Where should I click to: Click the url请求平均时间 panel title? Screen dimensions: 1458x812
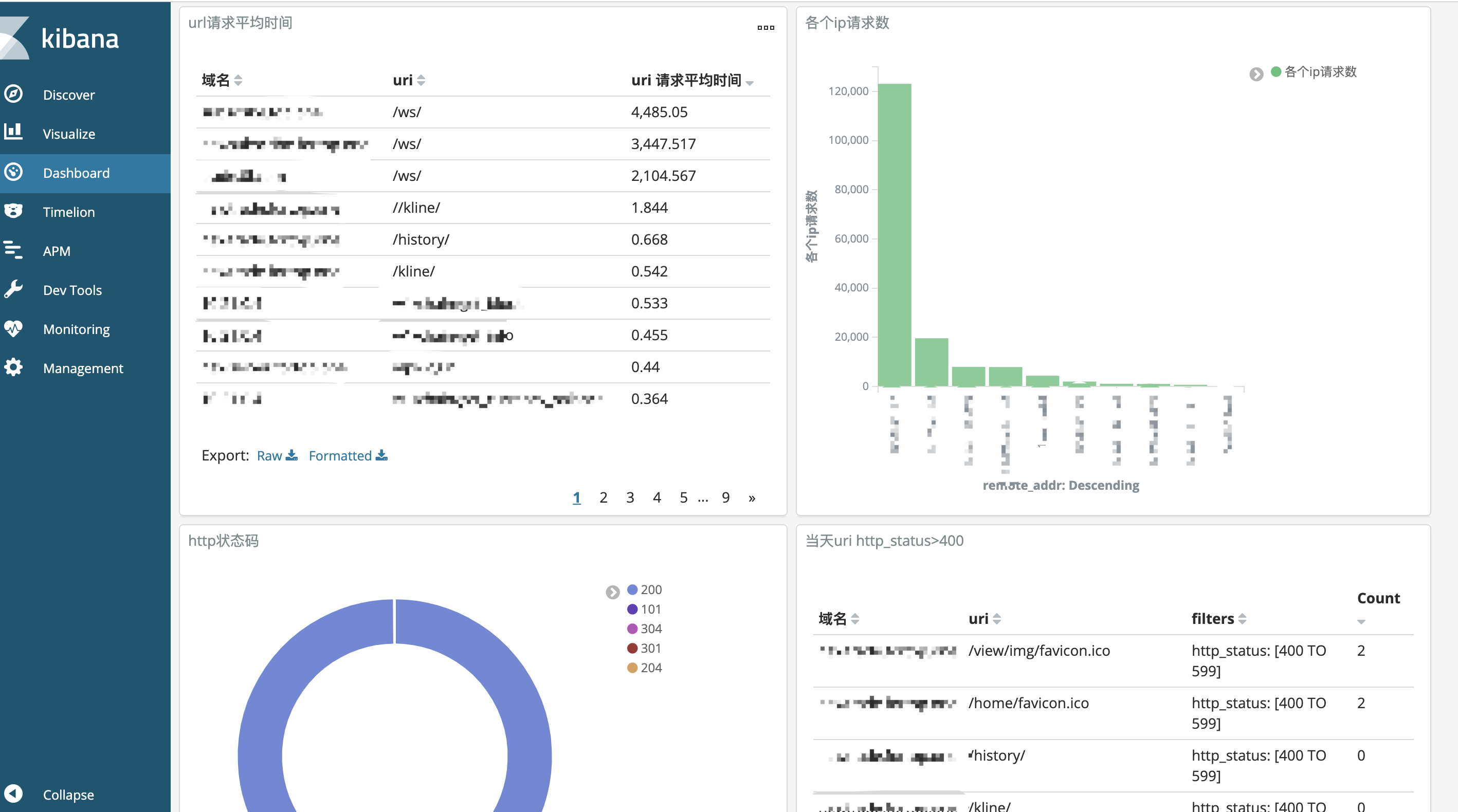(240, 23)
